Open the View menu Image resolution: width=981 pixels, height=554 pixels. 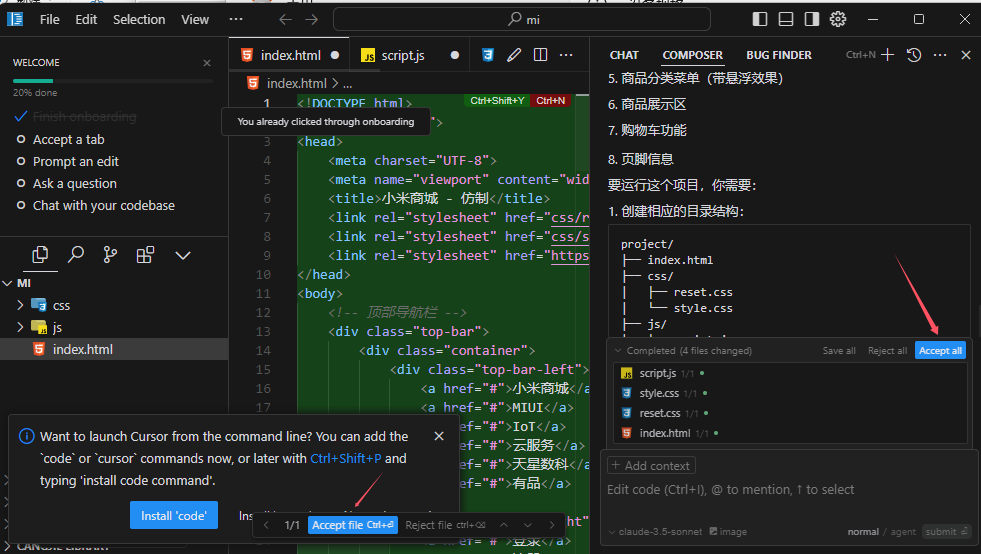click(195, 19)
